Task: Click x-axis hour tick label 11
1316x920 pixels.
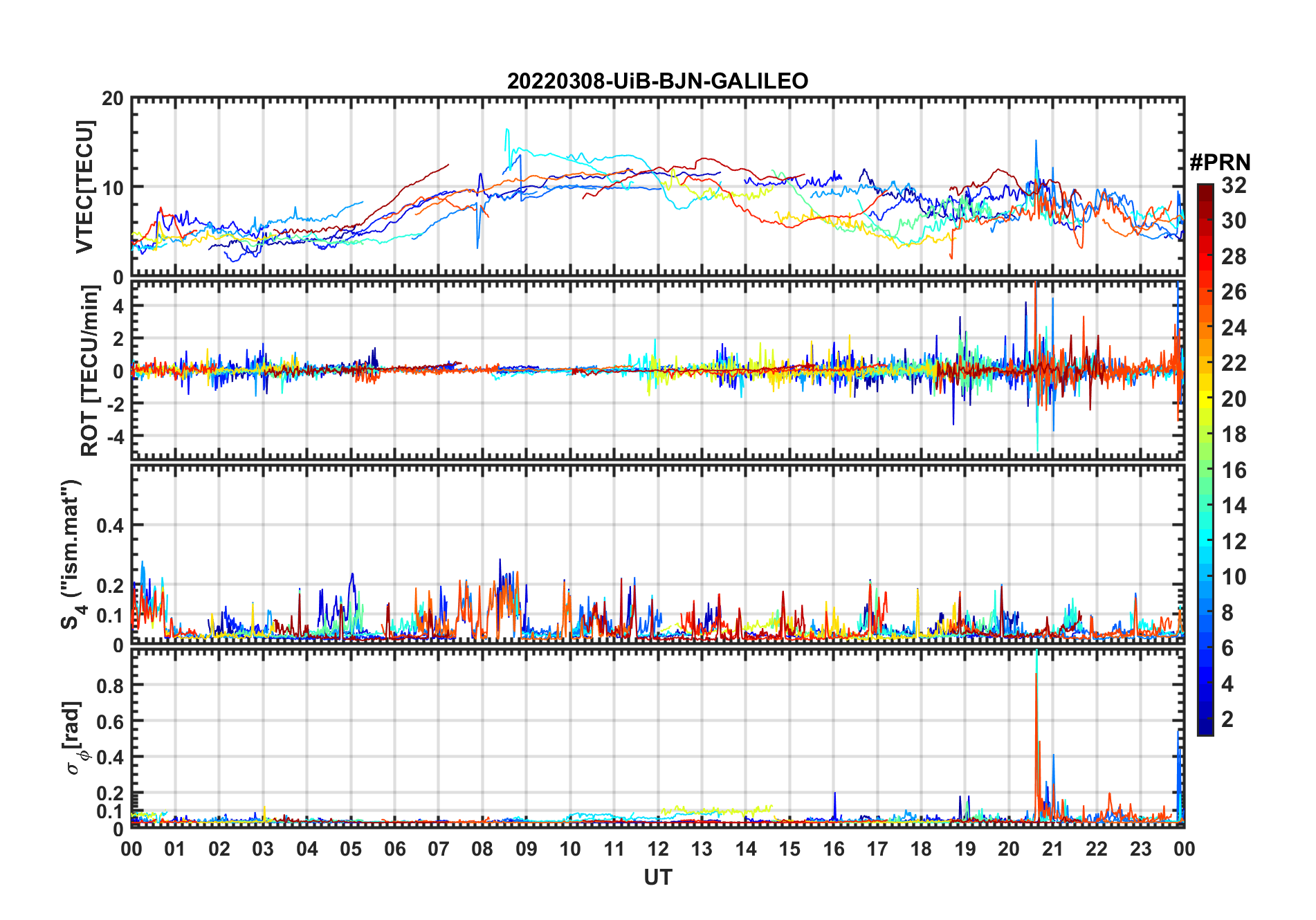Action: coord(614,849)
